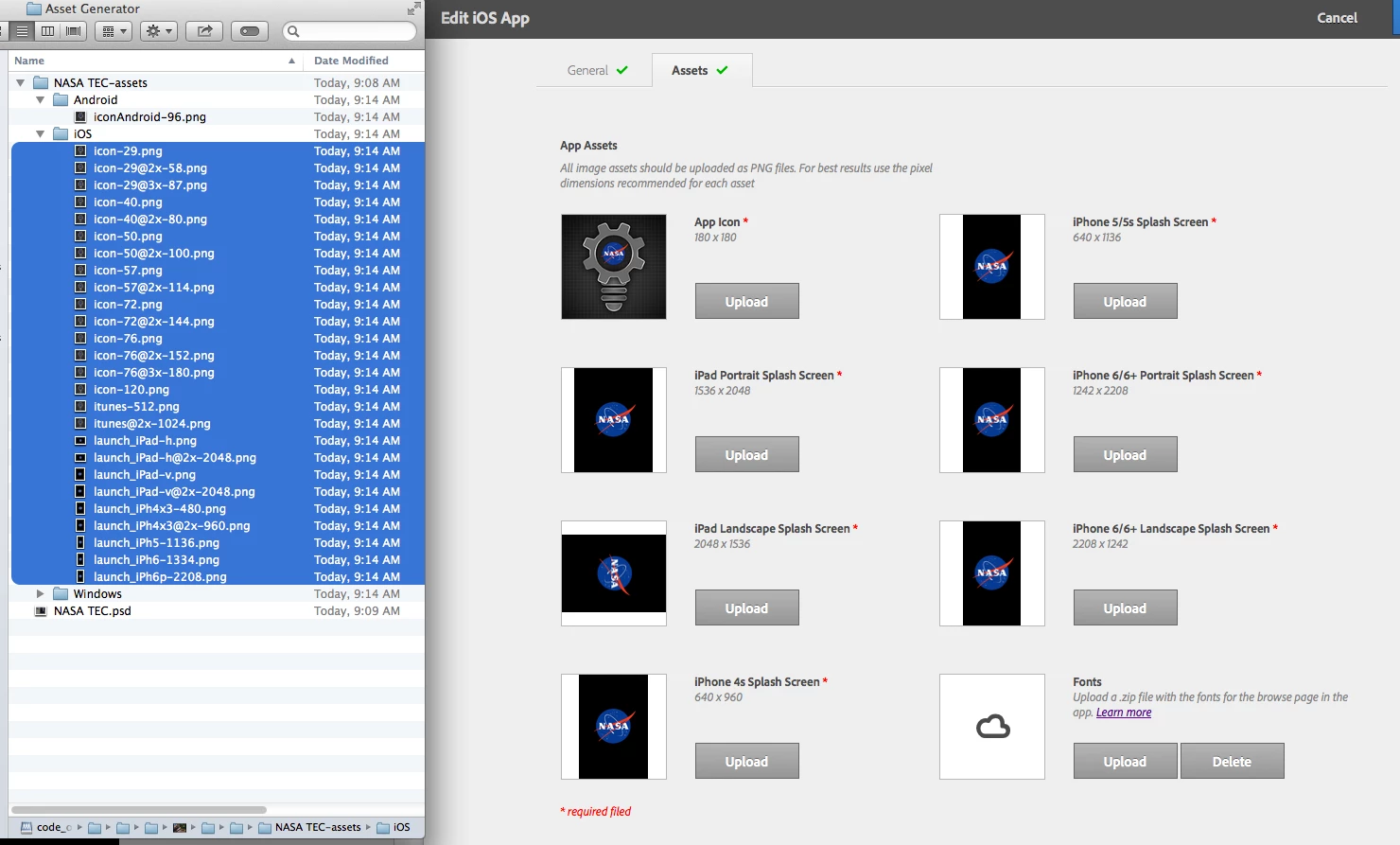1400x845 pixels.
Task: Select launch_iPh5-1136.png file row
Action: tap(218, 542)
